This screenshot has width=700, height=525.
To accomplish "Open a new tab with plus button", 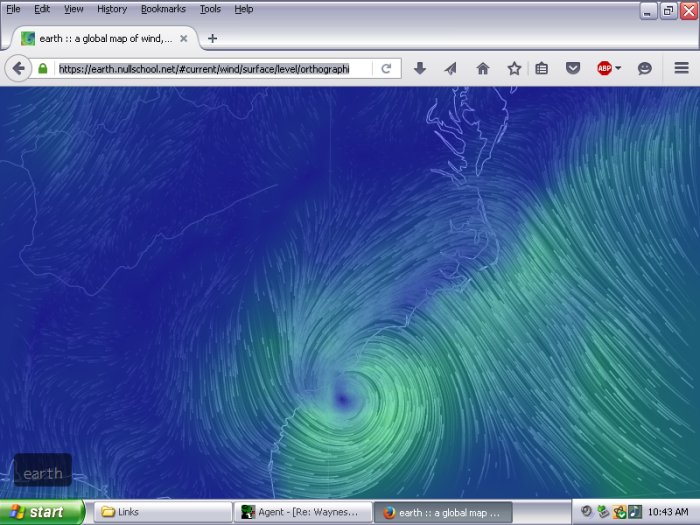I will [212, 38].
